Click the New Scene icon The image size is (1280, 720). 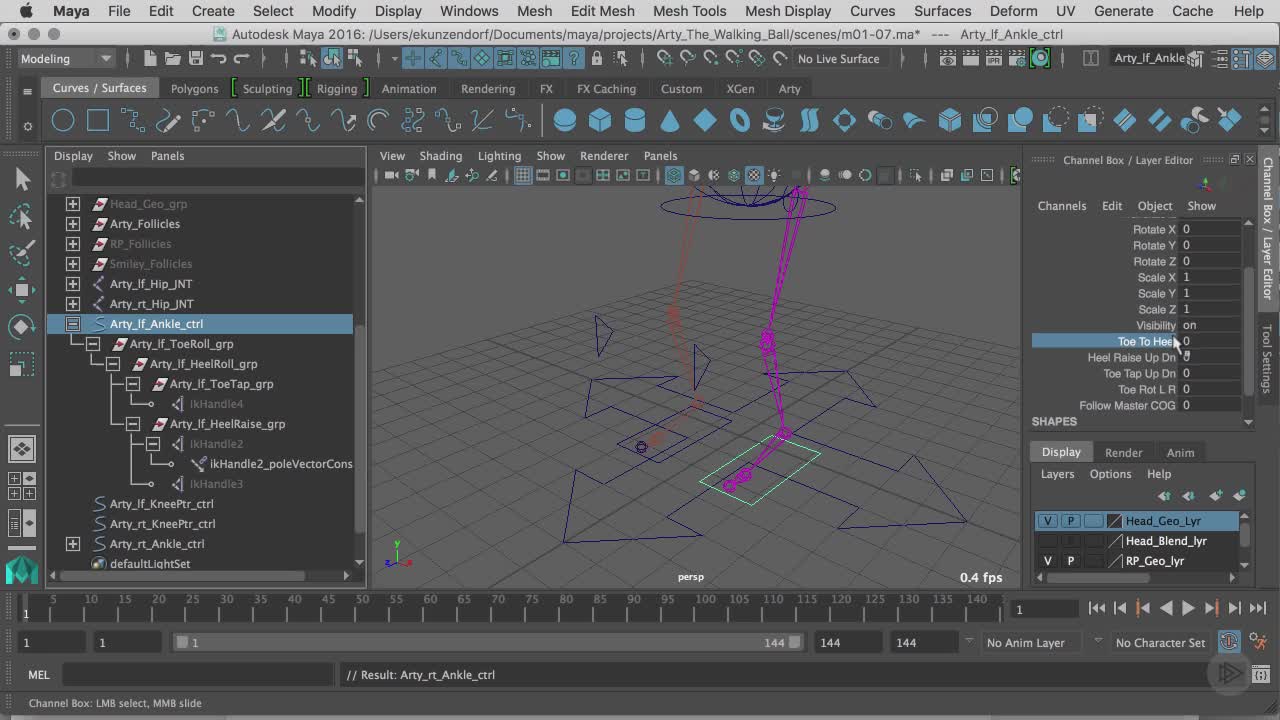(149, 58)
